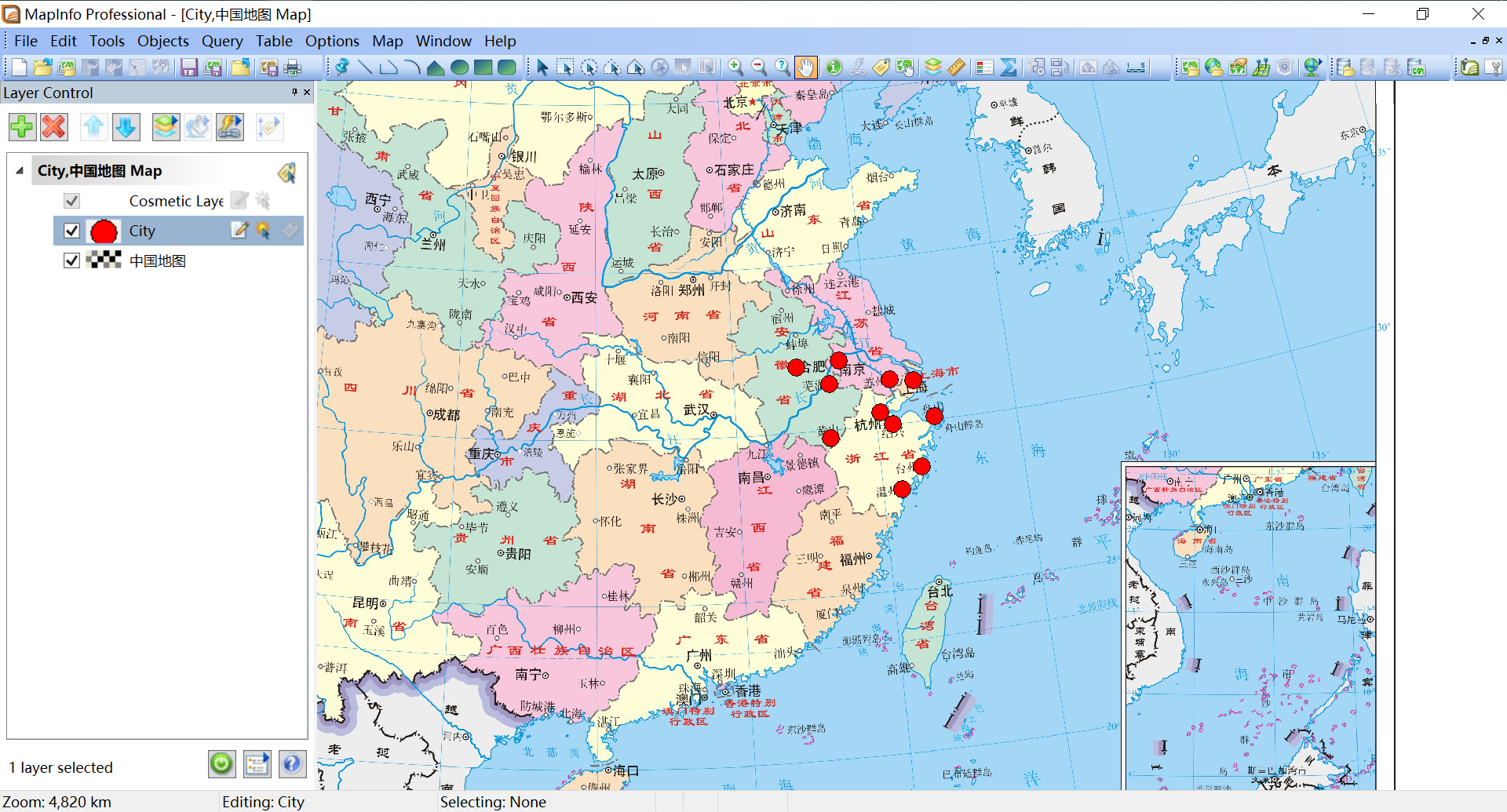Open Layer Control help button
1507x812 pixels.
293,763
